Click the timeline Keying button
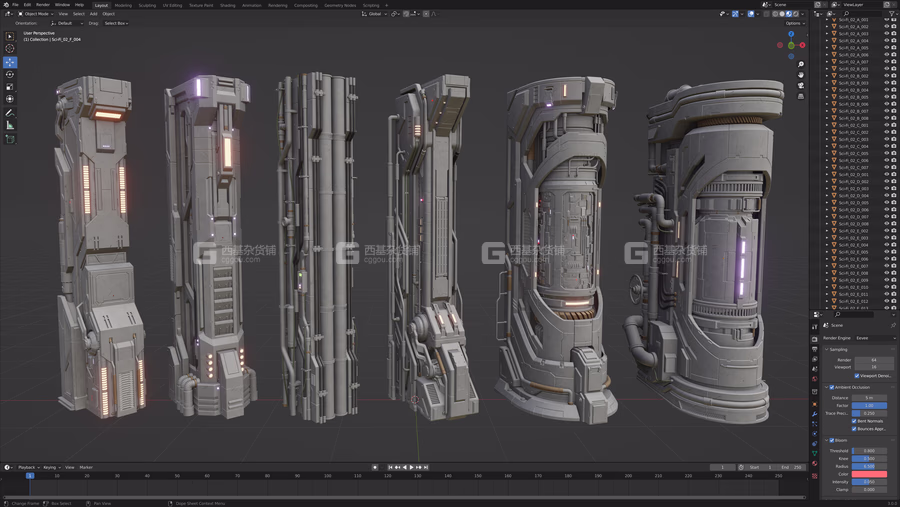The height and width of the screenshot is (507, 900). (52, 467)
